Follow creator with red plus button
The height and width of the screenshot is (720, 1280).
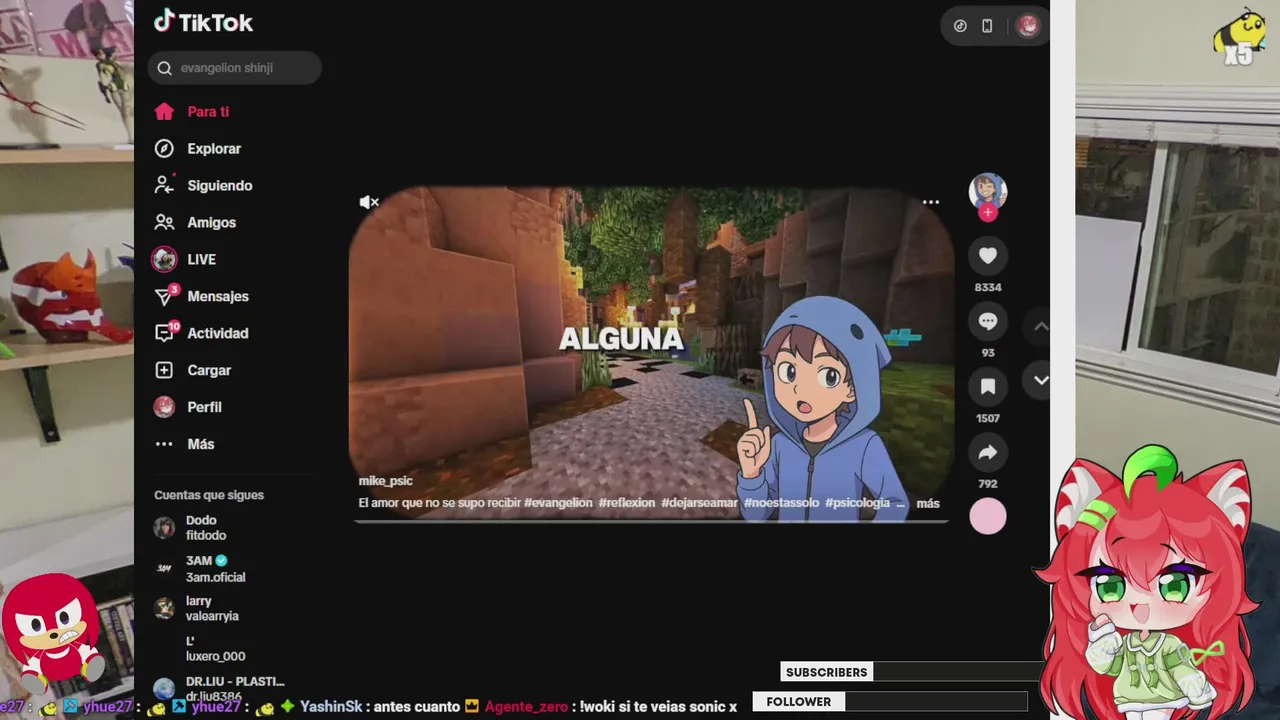coord(988,212)
